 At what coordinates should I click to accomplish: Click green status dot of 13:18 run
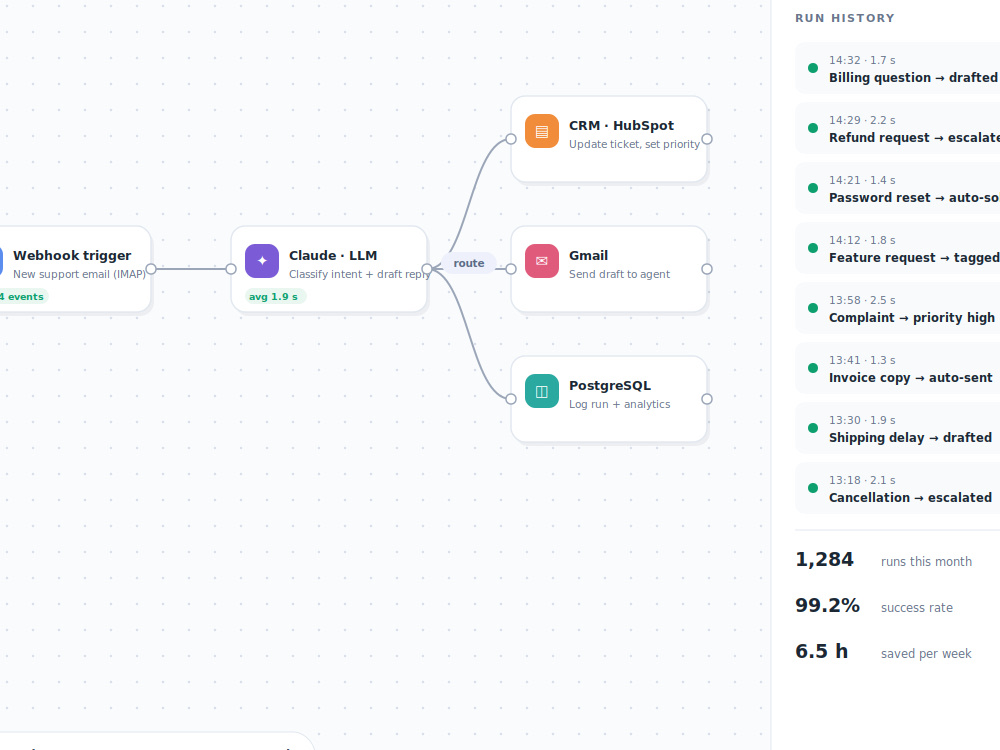812,488
